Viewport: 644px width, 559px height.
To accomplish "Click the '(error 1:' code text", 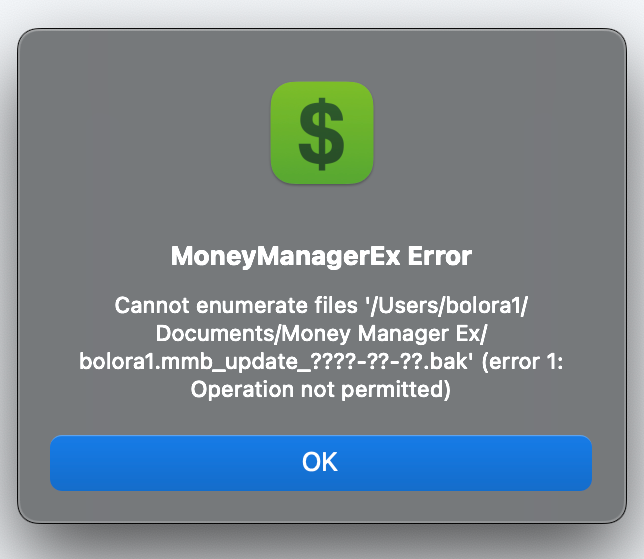I will [522, 362].
